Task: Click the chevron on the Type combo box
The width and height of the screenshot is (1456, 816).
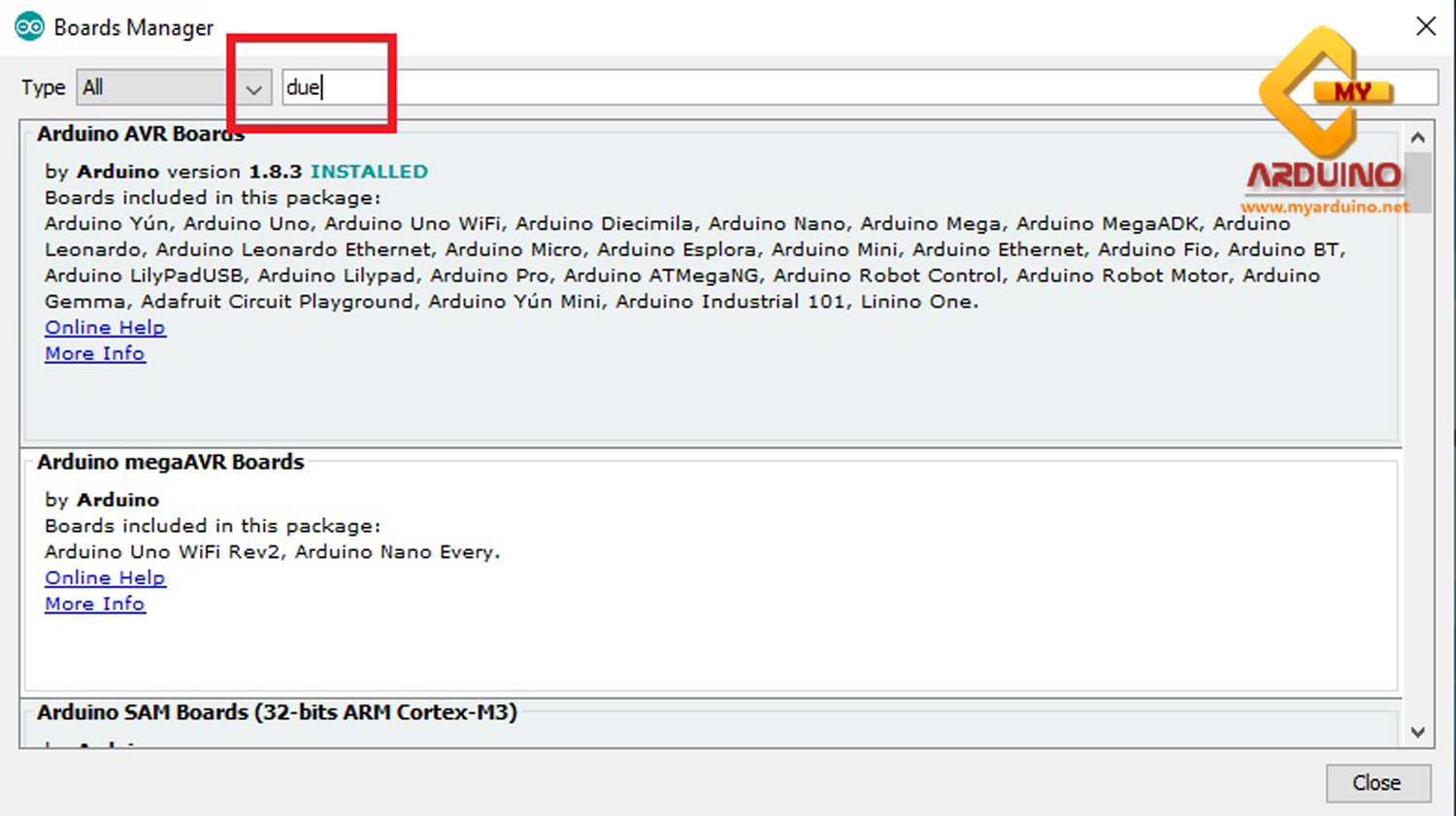Action: pyautogui.click(x=253, y=87)
